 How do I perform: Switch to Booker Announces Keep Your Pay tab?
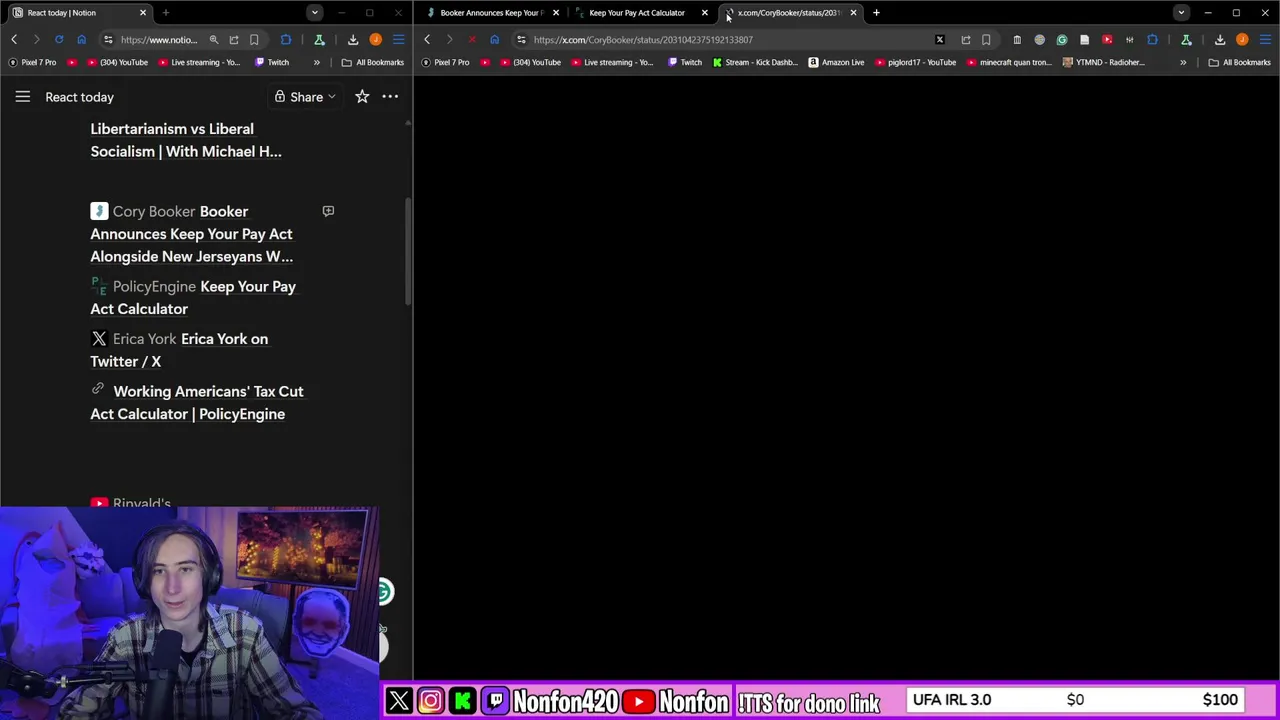(x=492, y=13)
